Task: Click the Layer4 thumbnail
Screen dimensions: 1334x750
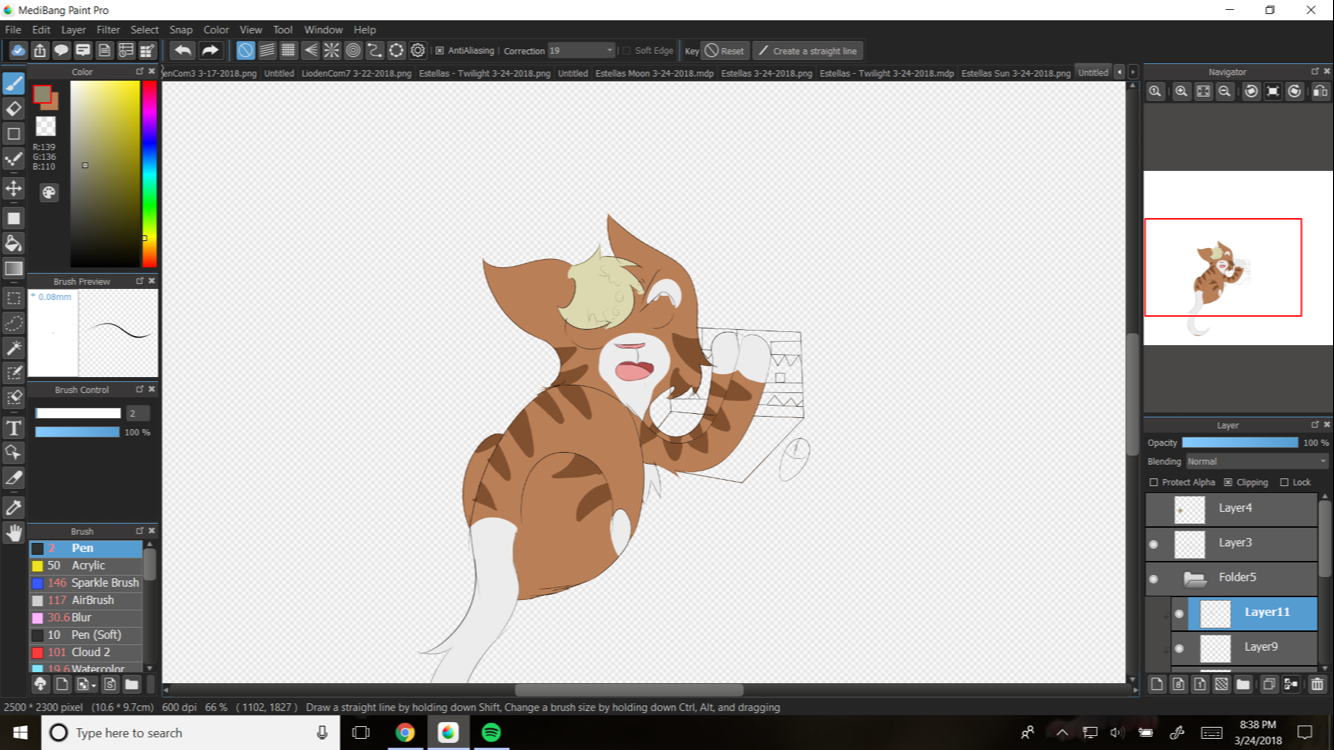Action: [1190, 510]
